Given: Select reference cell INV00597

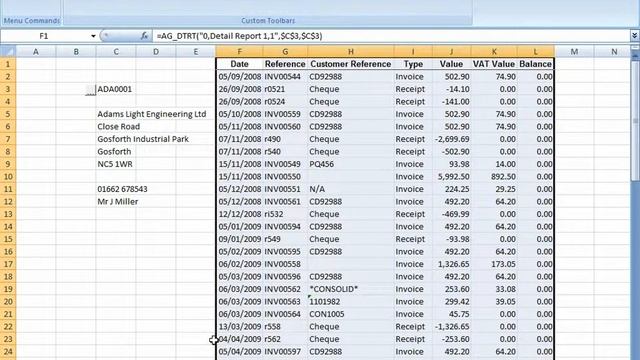Looking at the screenshot, I should point(285,351).
